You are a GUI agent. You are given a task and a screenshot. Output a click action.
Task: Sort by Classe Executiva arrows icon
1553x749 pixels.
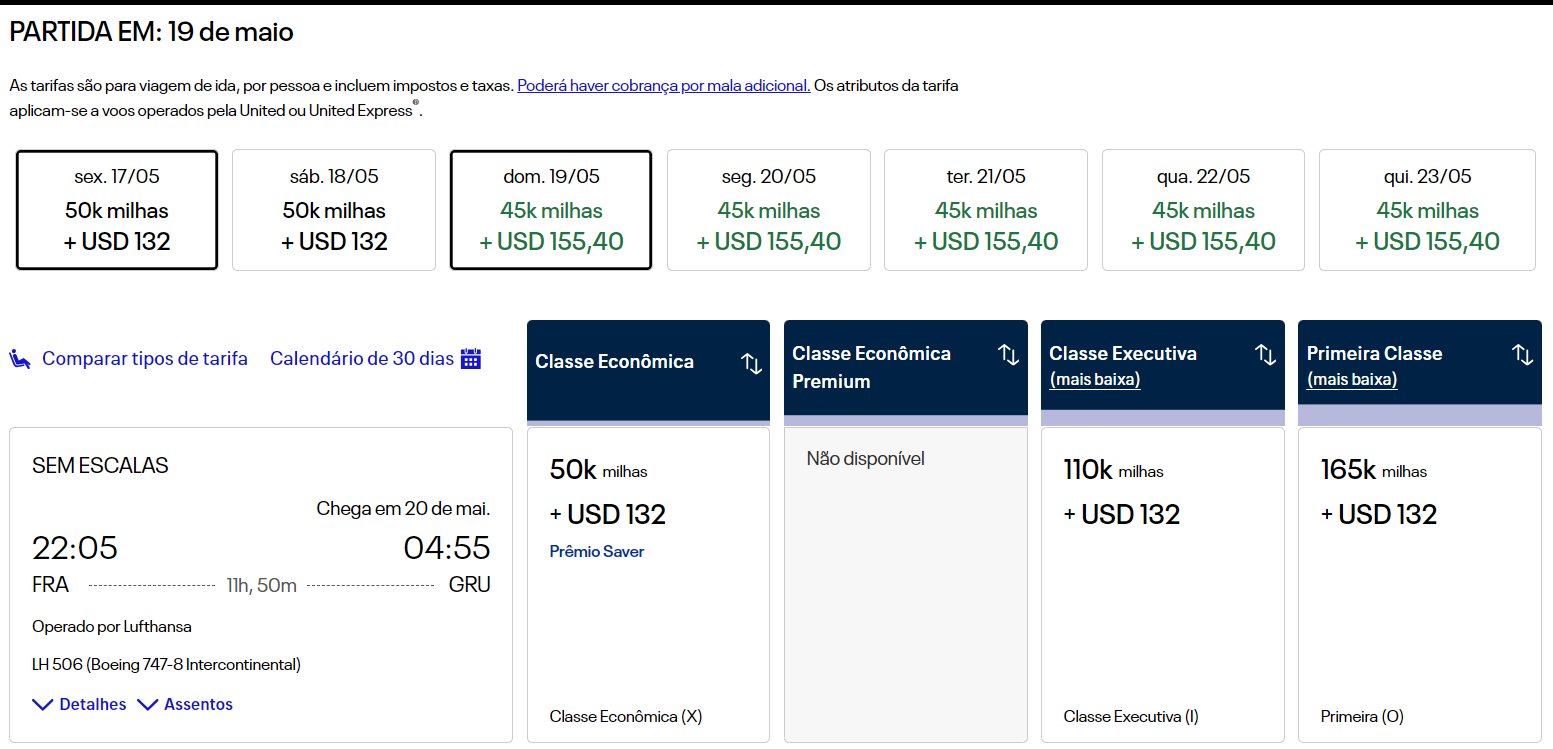click(1266, 354)
